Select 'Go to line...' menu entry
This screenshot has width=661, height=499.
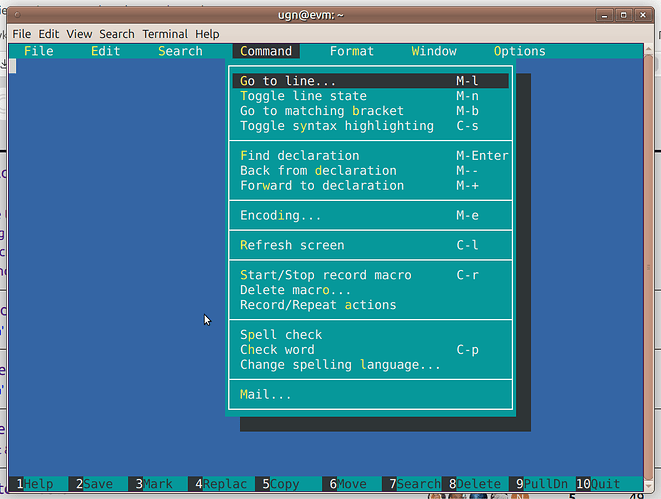(x=288, y=81)
